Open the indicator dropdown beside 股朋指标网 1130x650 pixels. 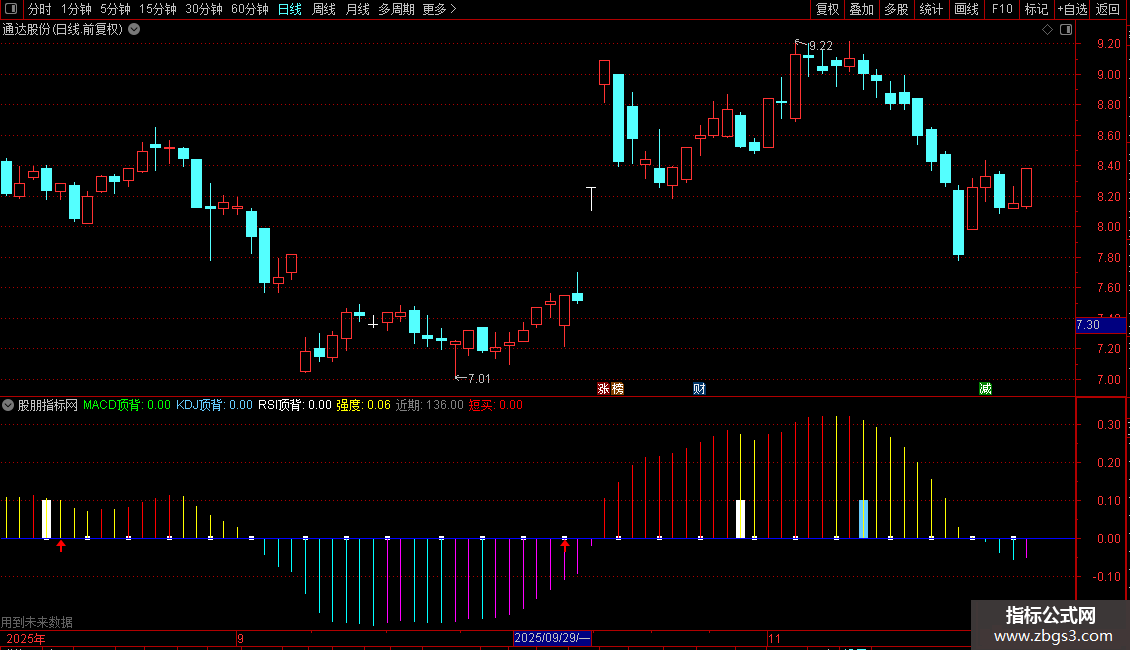pyautogui.click(x=8, y=405)
